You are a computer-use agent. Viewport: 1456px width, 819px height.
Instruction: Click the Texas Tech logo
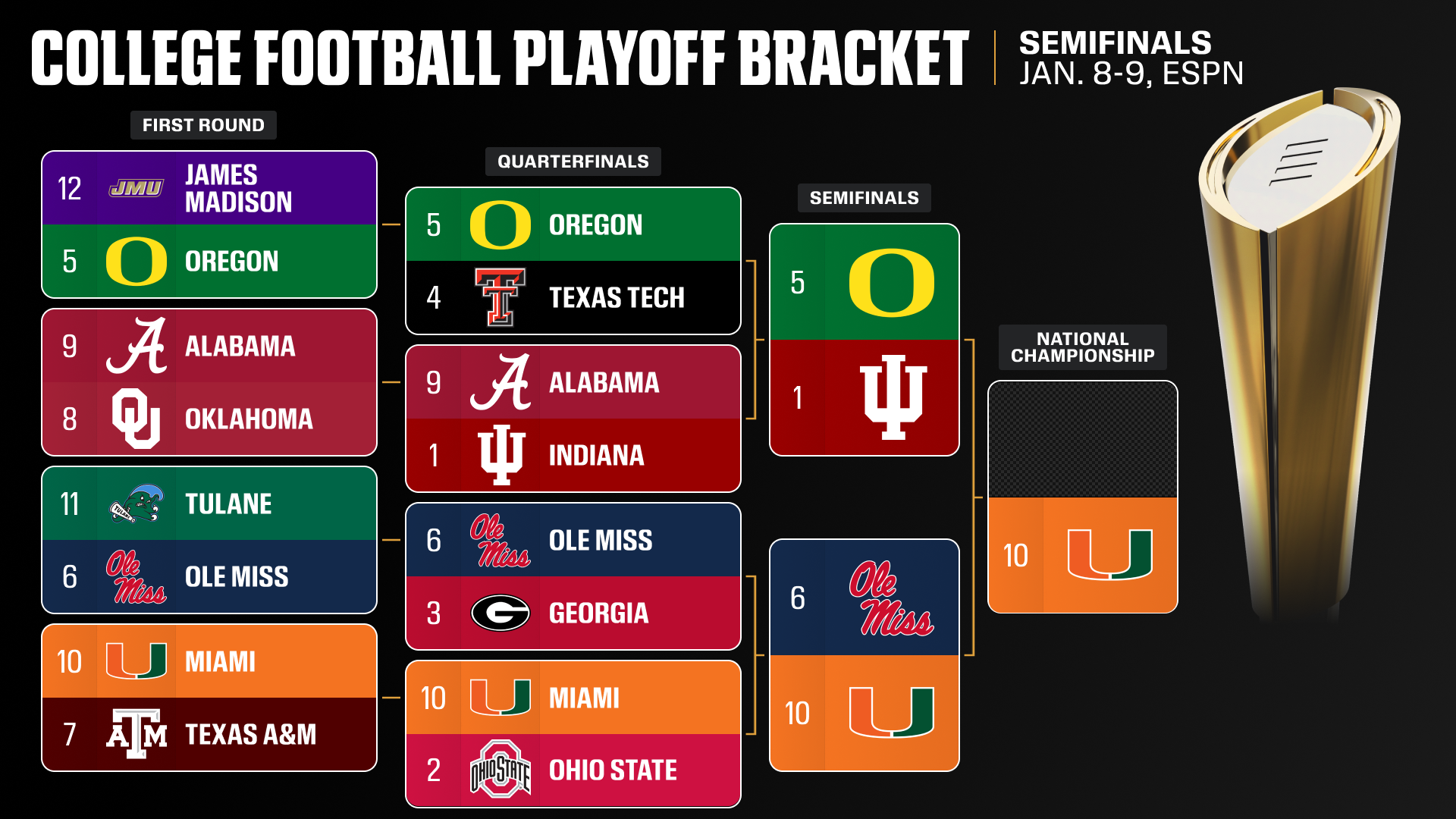pos(500,297)
